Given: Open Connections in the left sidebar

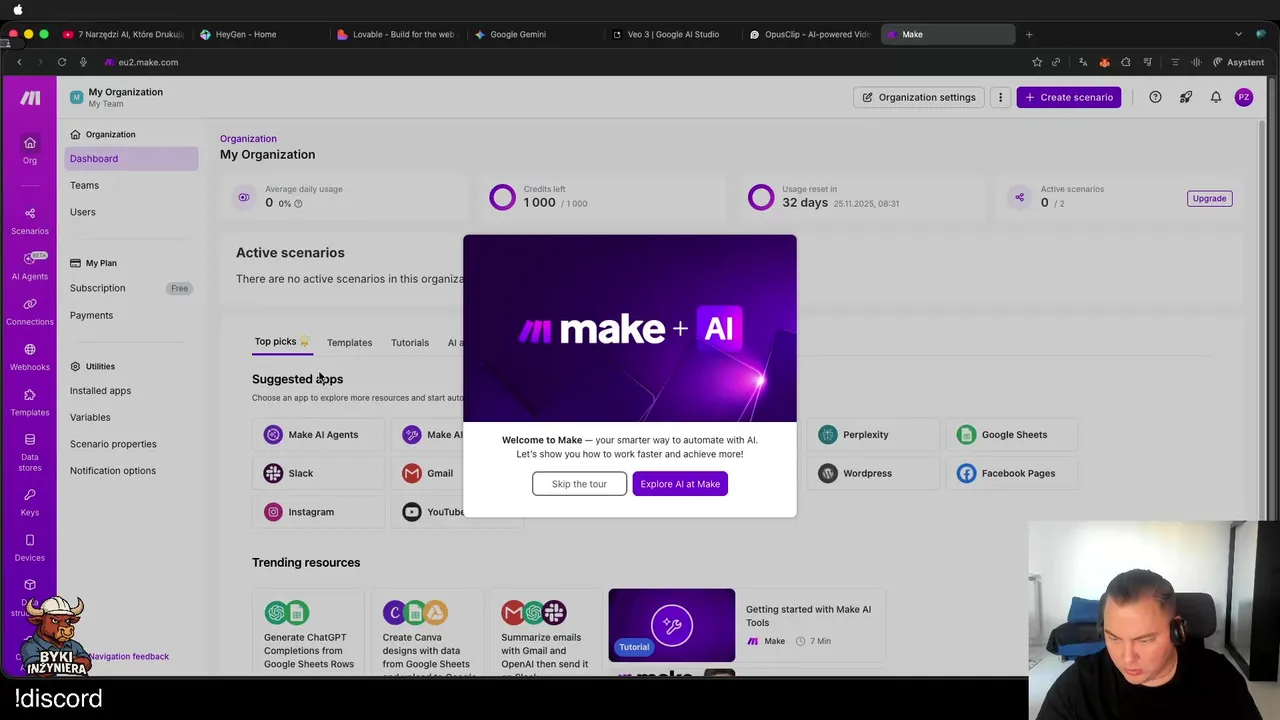Looking at the screenshot, I should pos(30,312).
